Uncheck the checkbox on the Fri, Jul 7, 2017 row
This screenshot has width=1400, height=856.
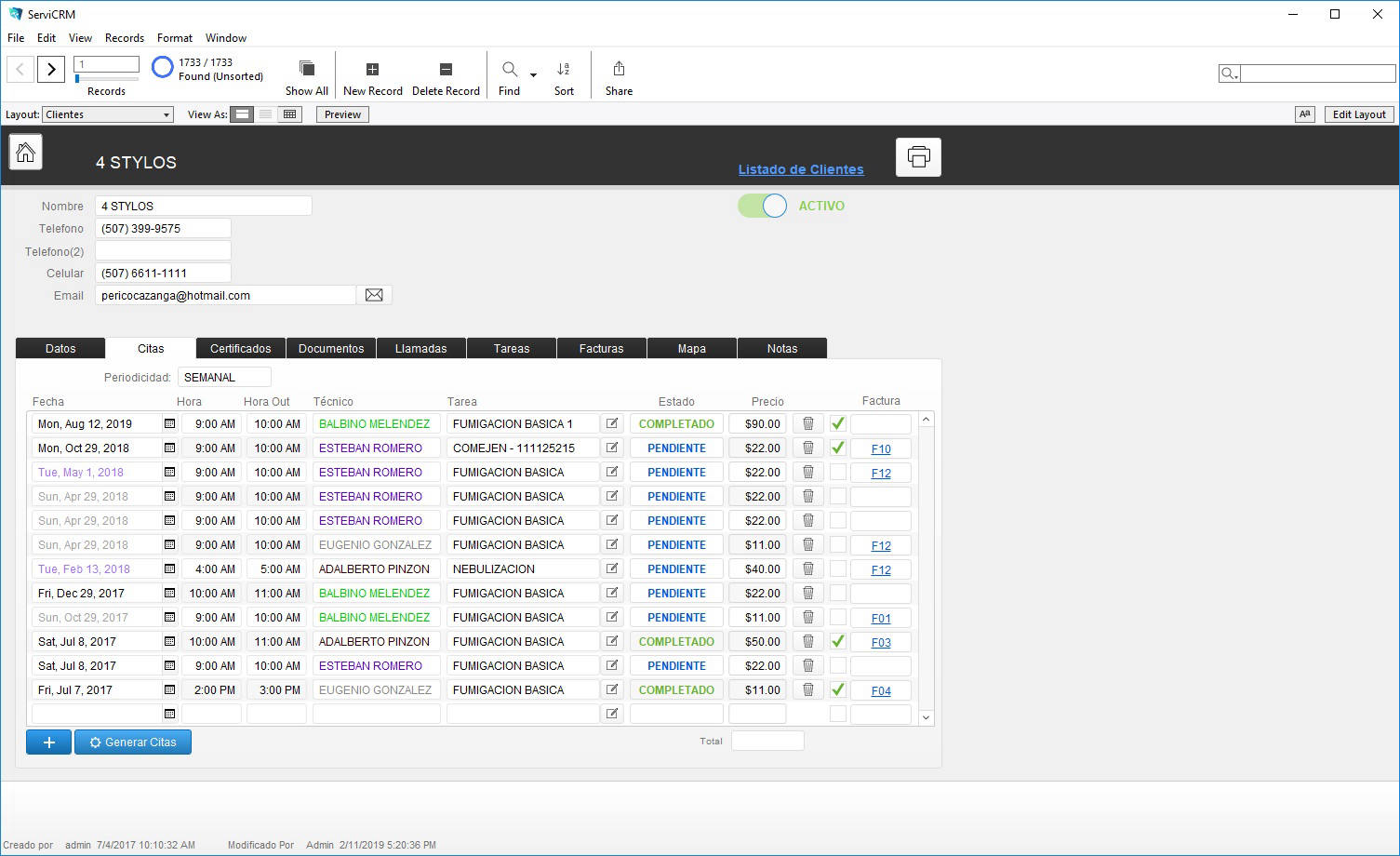pos(838,689)
